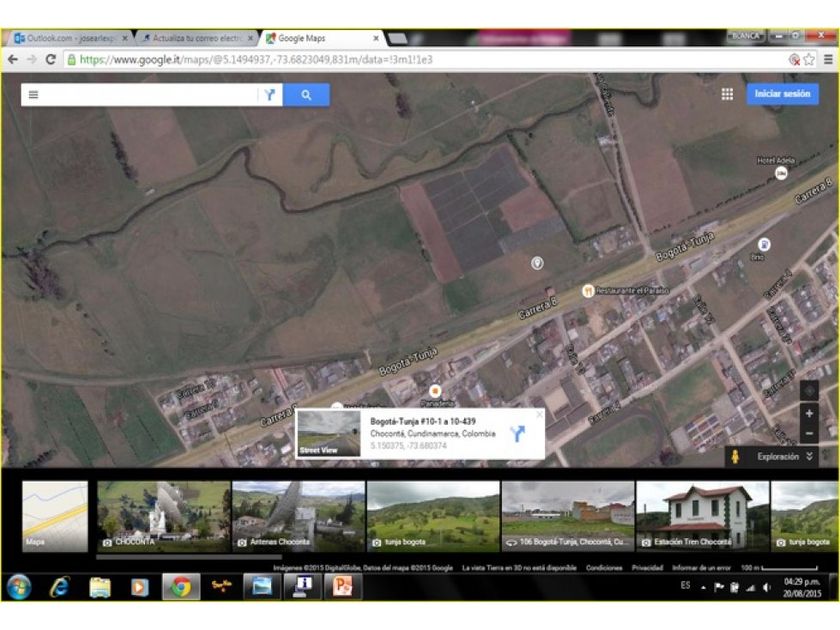Click the Hotel Adela lodging marker
Screen dimensions: 840x630
(x=781, y=173)
